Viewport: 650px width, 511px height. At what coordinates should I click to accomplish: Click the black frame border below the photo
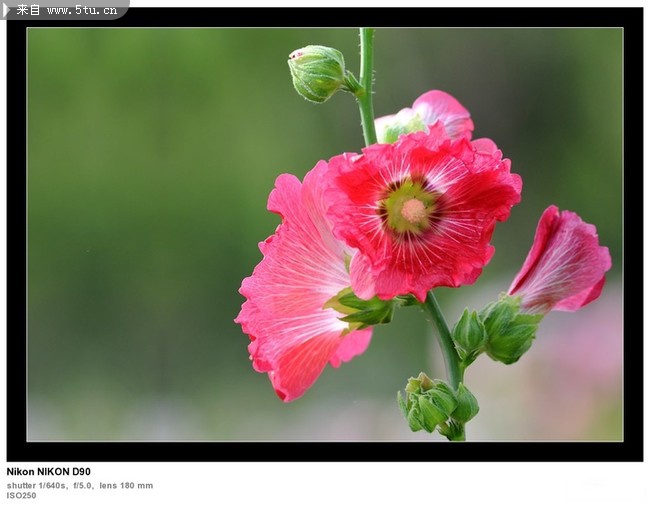325,451
